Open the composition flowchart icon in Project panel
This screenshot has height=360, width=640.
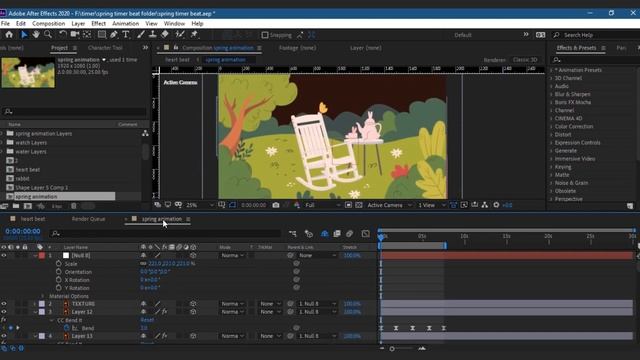(x=145, y=133)
